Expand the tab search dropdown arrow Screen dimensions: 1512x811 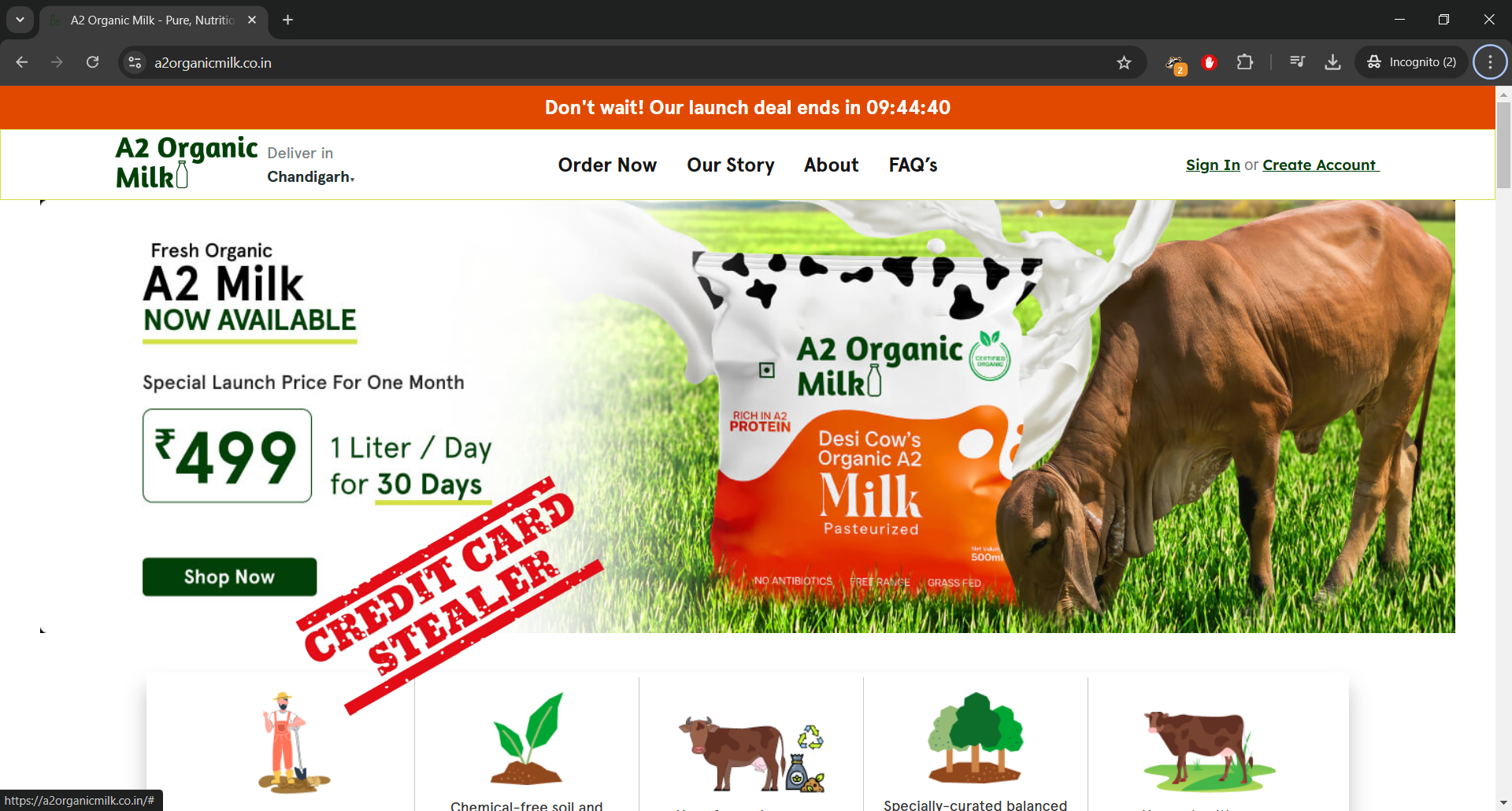tap(20, 20)
